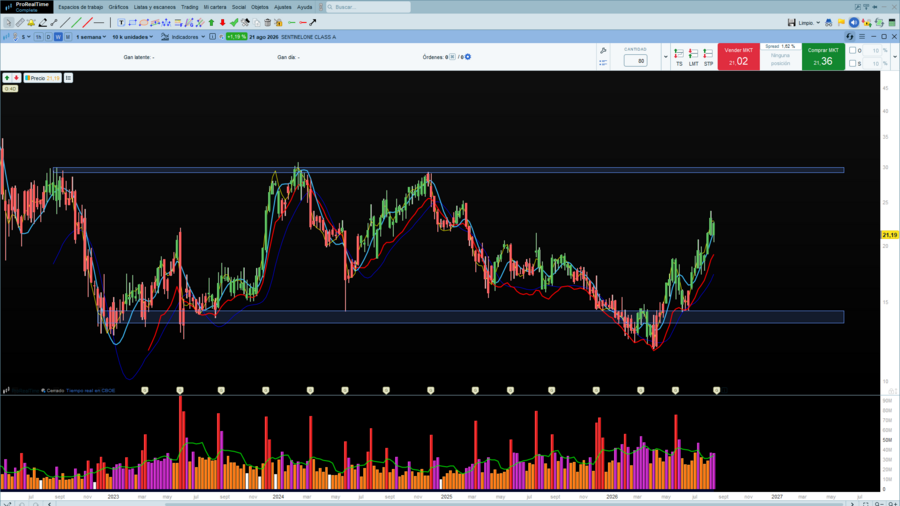
Task: Toggle the weekly W timeframe button
Action: tap(58, 37)
